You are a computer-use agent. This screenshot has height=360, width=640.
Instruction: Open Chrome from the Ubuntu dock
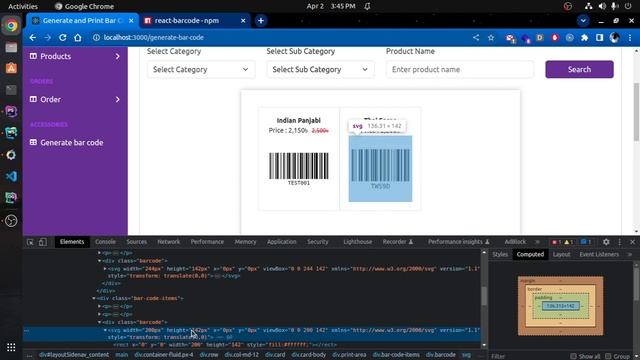(11, 26)
